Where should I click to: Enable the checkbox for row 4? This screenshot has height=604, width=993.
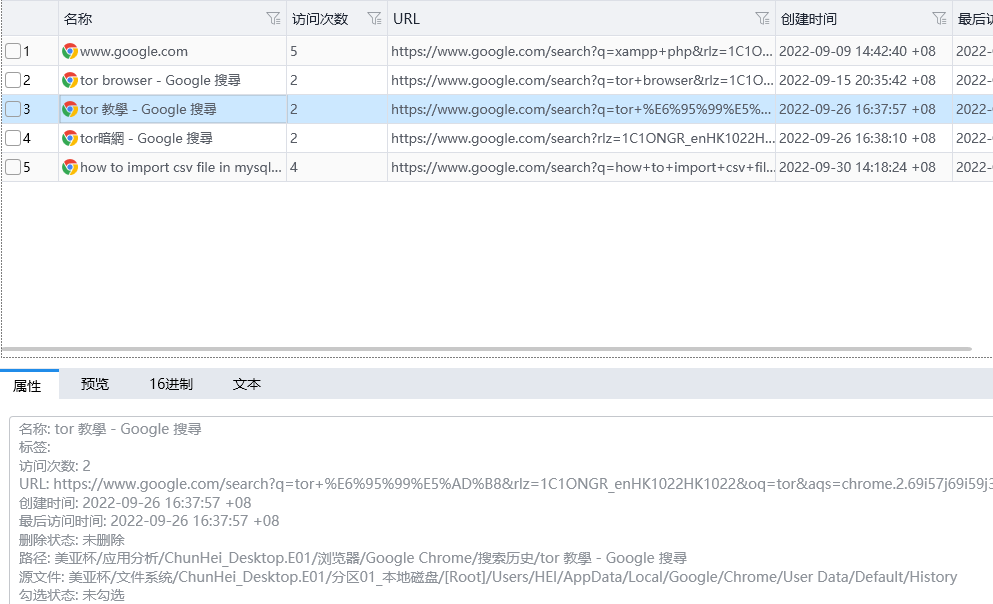click(x=13, y=138)
